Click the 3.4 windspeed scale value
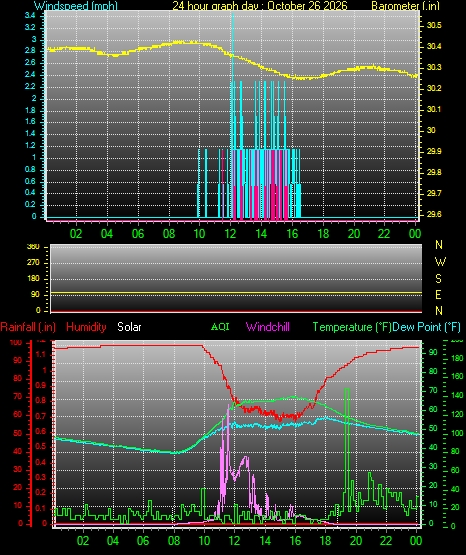The image size is (466, 555). point(30,15)
